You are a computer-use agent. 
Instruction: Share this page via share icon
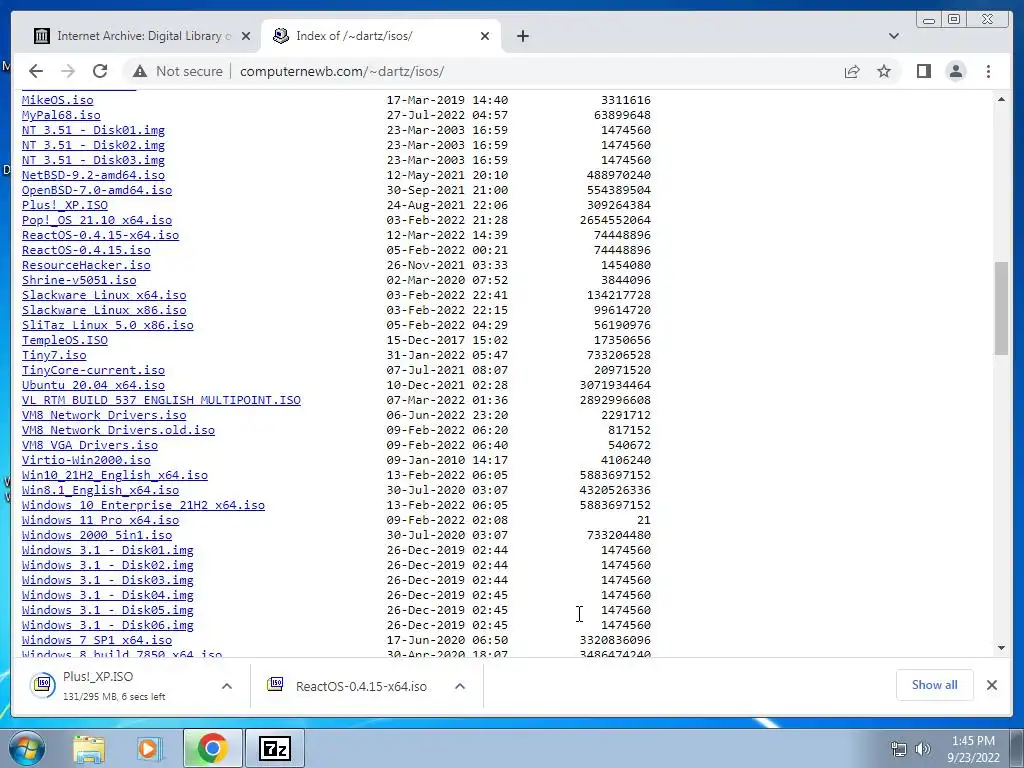[852, 71]
